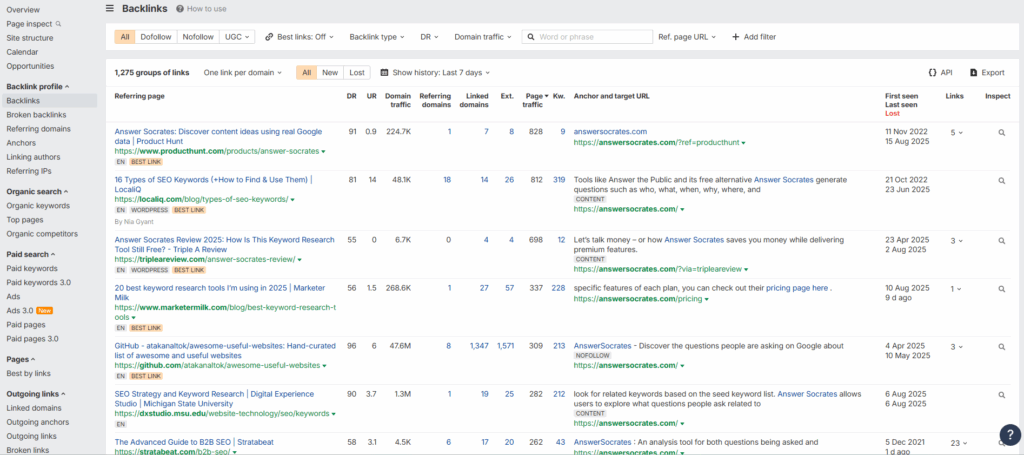Click keywords value 319 for LocaliQ row

[559, 180]
